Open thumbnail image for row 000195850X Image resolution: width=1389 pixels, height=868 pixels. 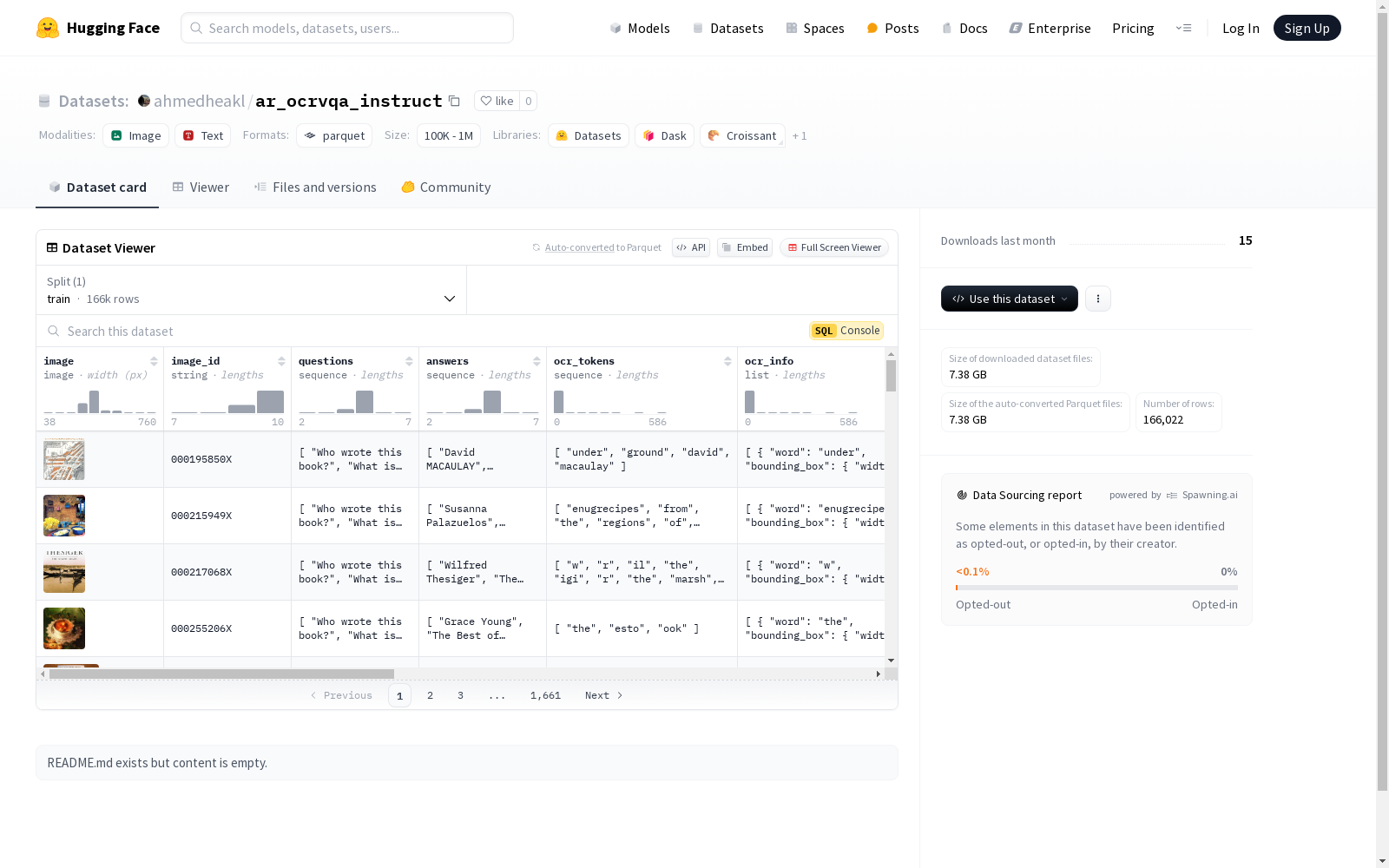click(64, 459)
